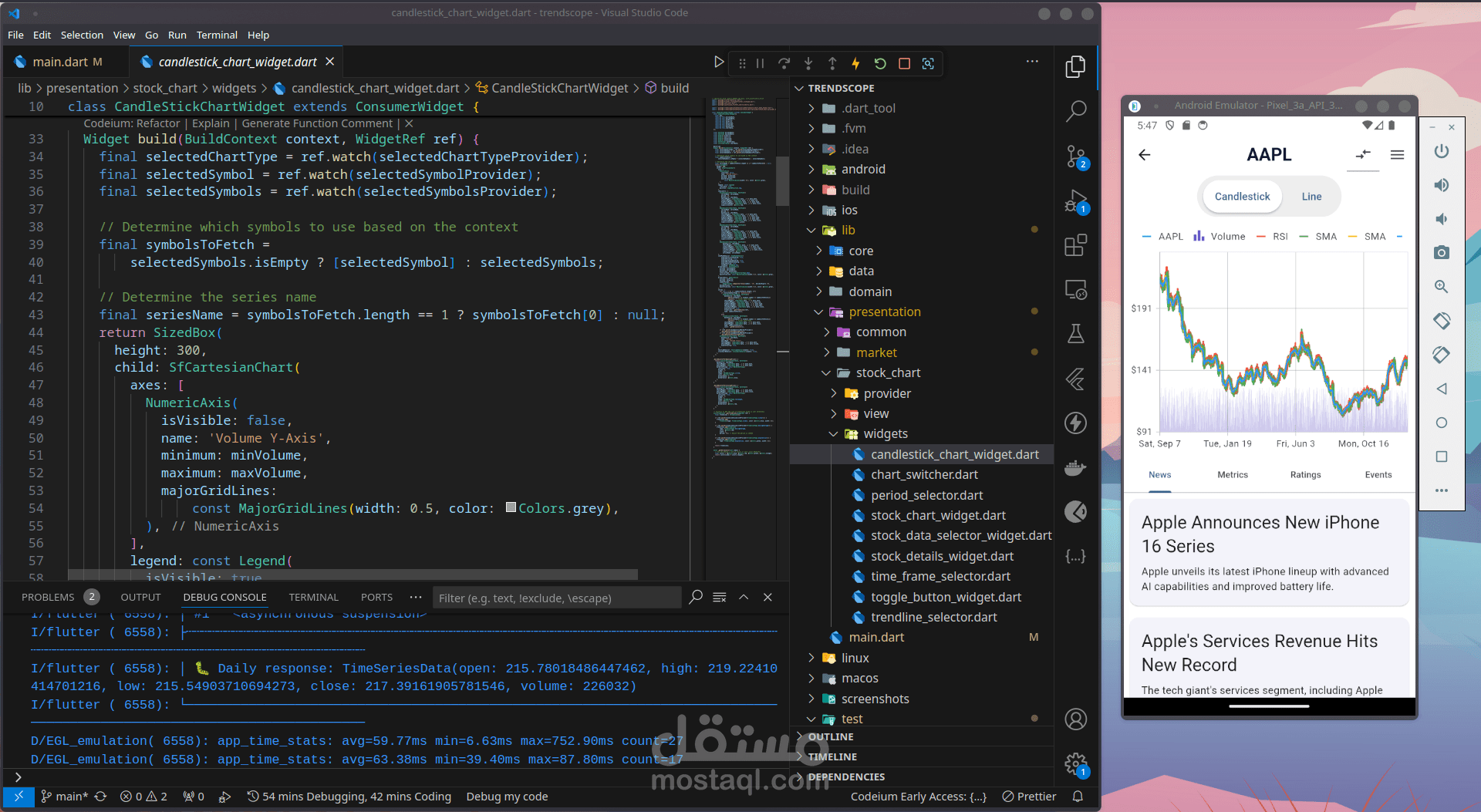Viewport: 1481px width, 812px height.
Task: Open the Manage gear in activity bar
Action: pyautogui.click(x=1075, y=764)
